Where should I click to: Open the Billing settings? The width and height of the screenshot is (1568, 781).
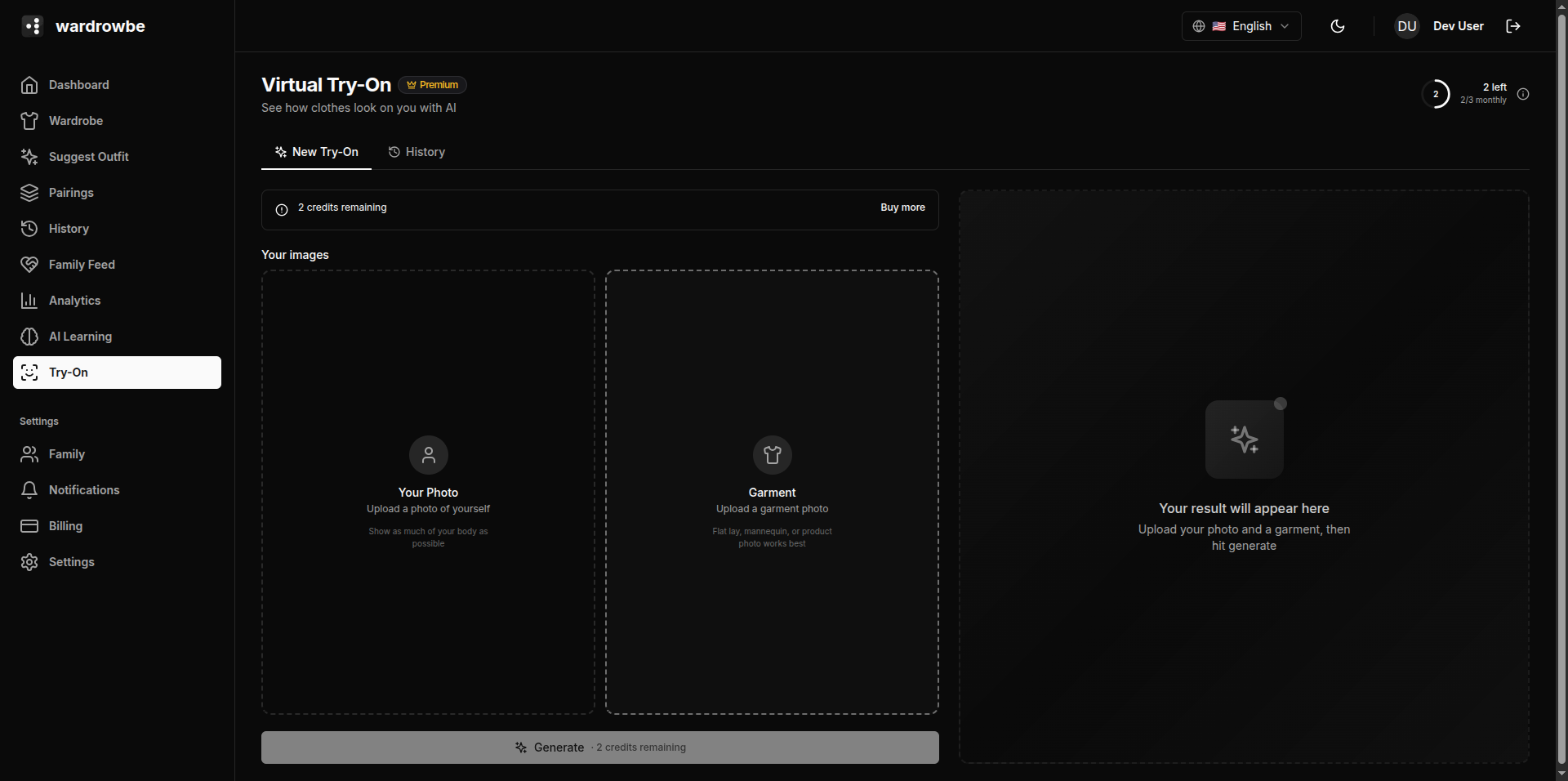[x=65, y=525]
